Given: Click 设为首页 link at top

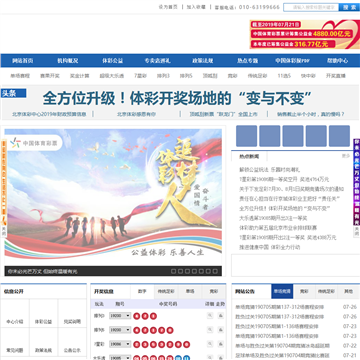Looking at the screenshot, I should (x=168, y=7).
